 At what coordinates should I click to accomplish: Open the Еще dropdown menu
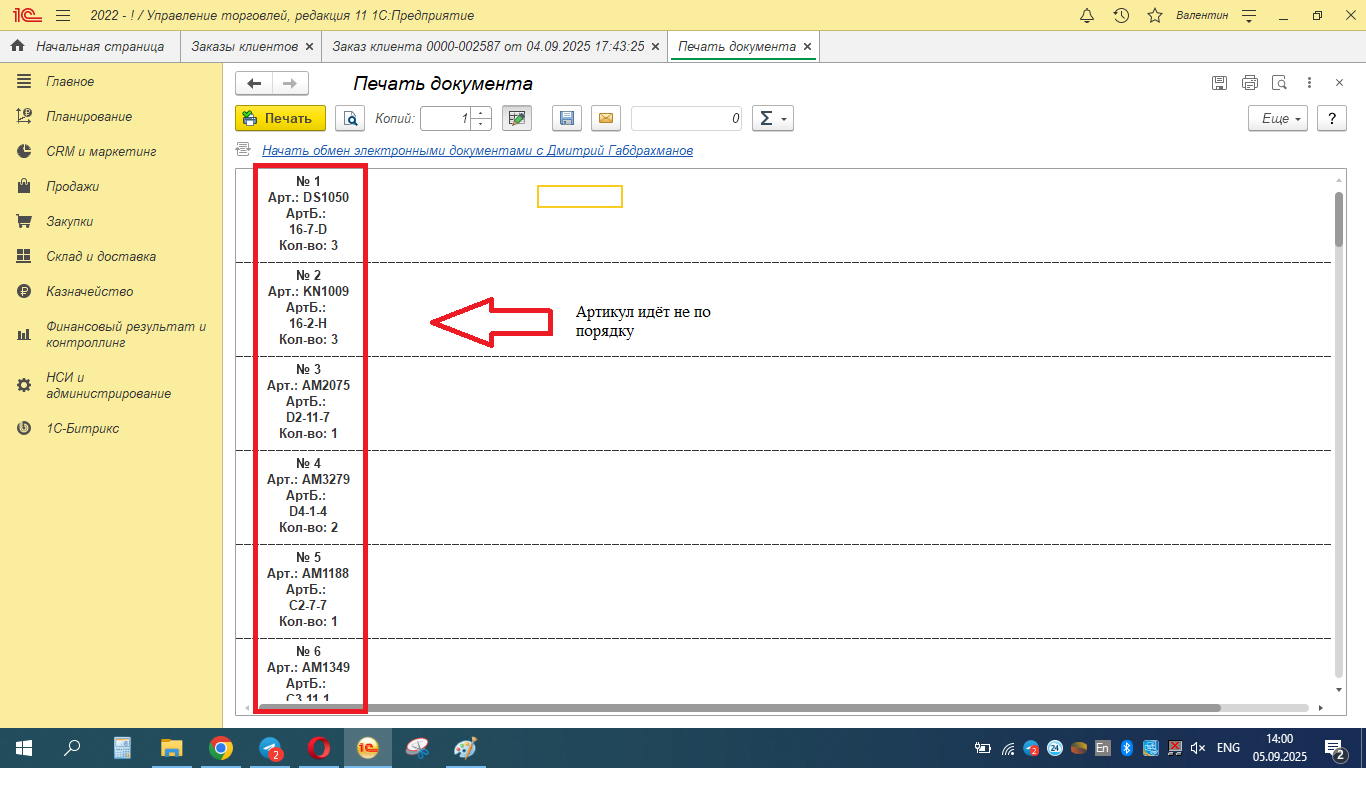[1278, 118]
